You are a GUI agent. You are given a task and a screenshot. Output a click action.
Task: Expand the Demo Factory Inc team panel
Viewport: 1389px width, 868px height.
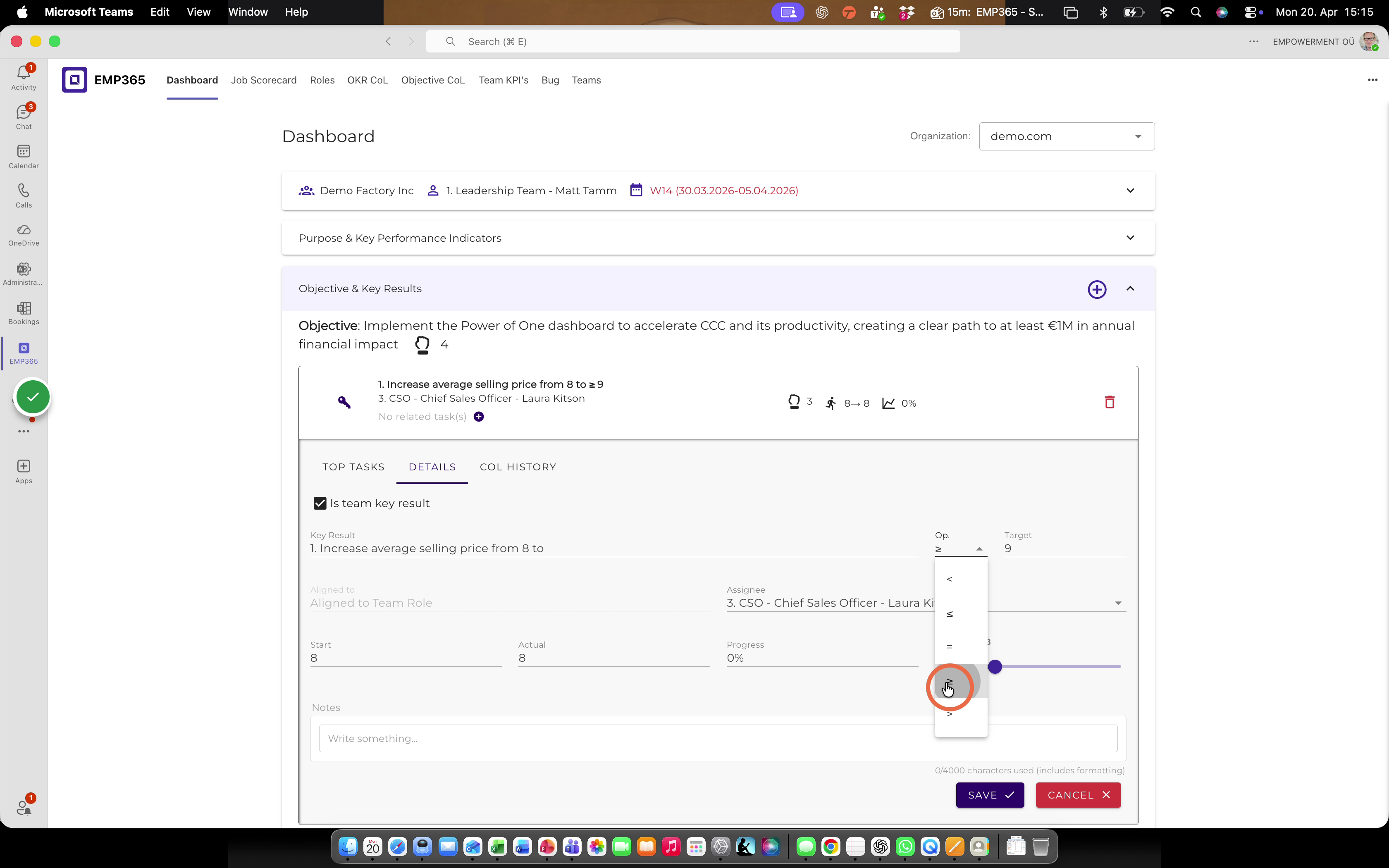click(x=1129, y=191)
